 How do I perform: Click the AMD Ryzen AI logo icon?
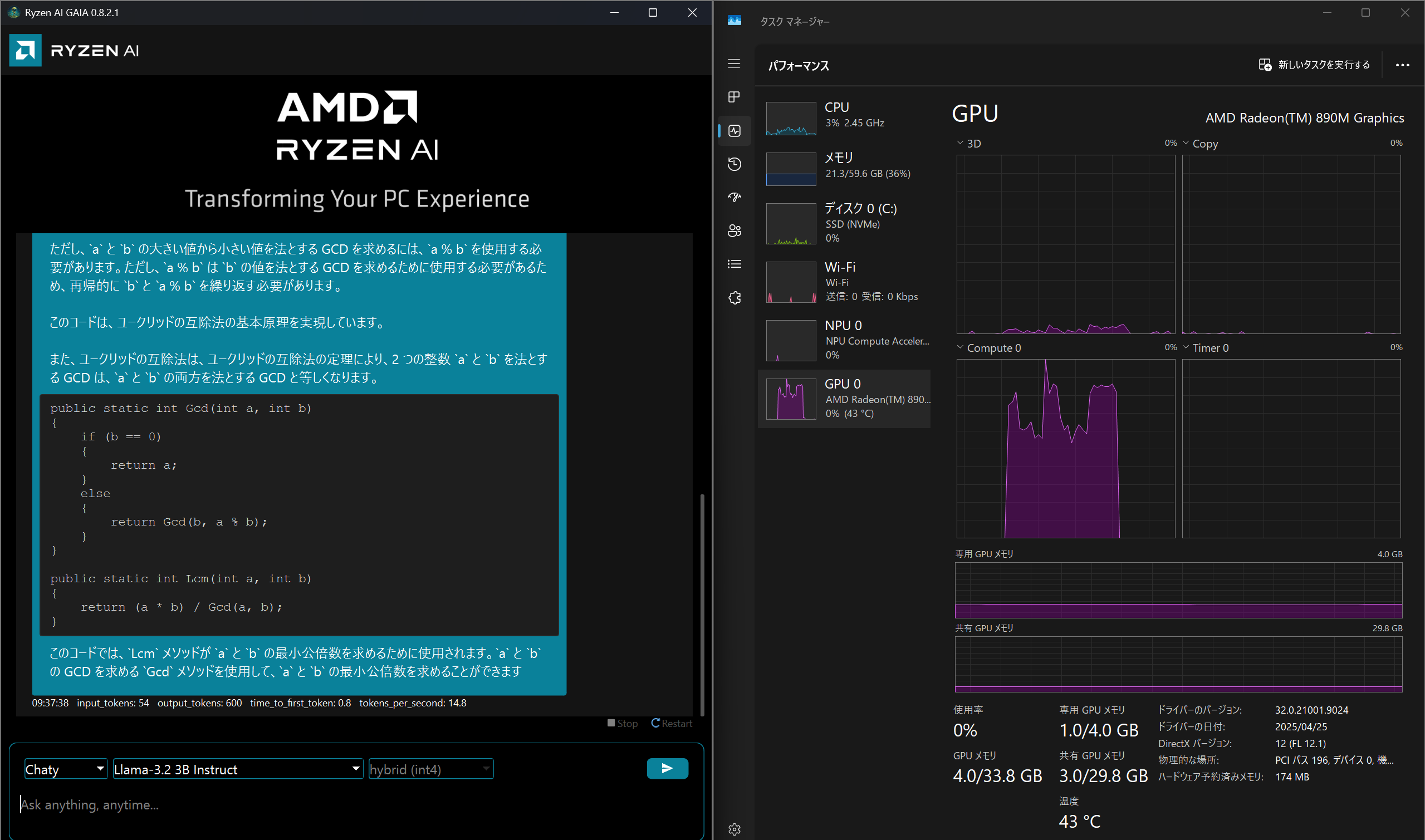(x=26, y=50)
